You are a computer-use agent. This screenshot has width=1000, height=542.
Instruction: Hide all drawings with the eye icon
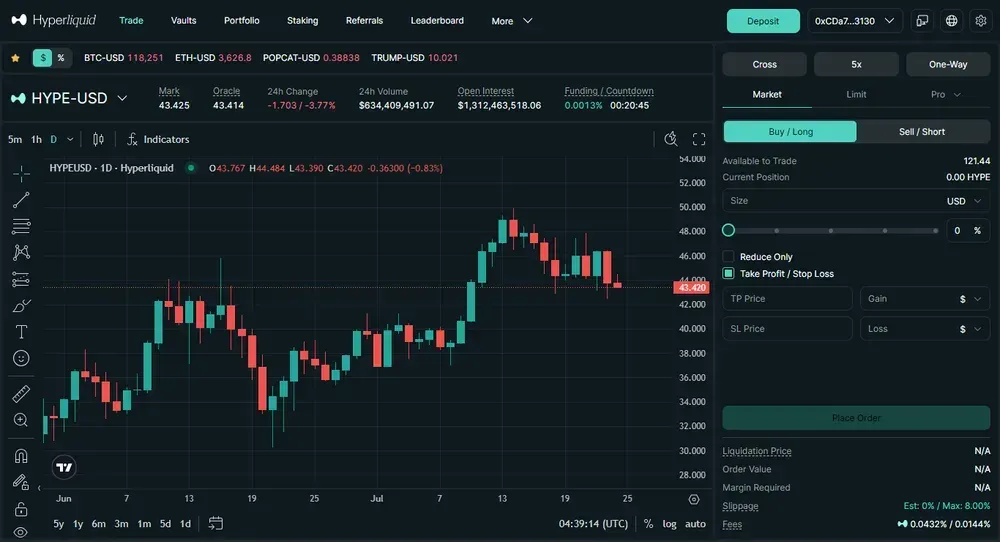(21, 532)
